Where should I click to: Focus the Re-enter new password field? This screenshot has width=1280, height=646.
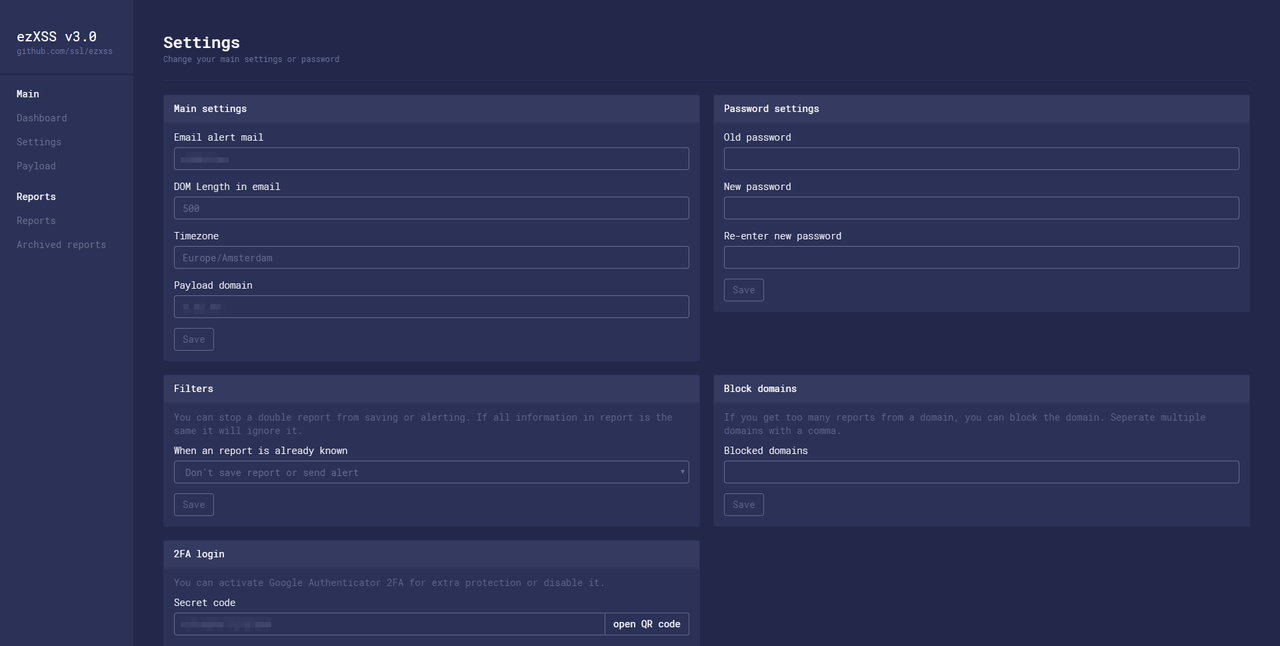pos(981,258)
